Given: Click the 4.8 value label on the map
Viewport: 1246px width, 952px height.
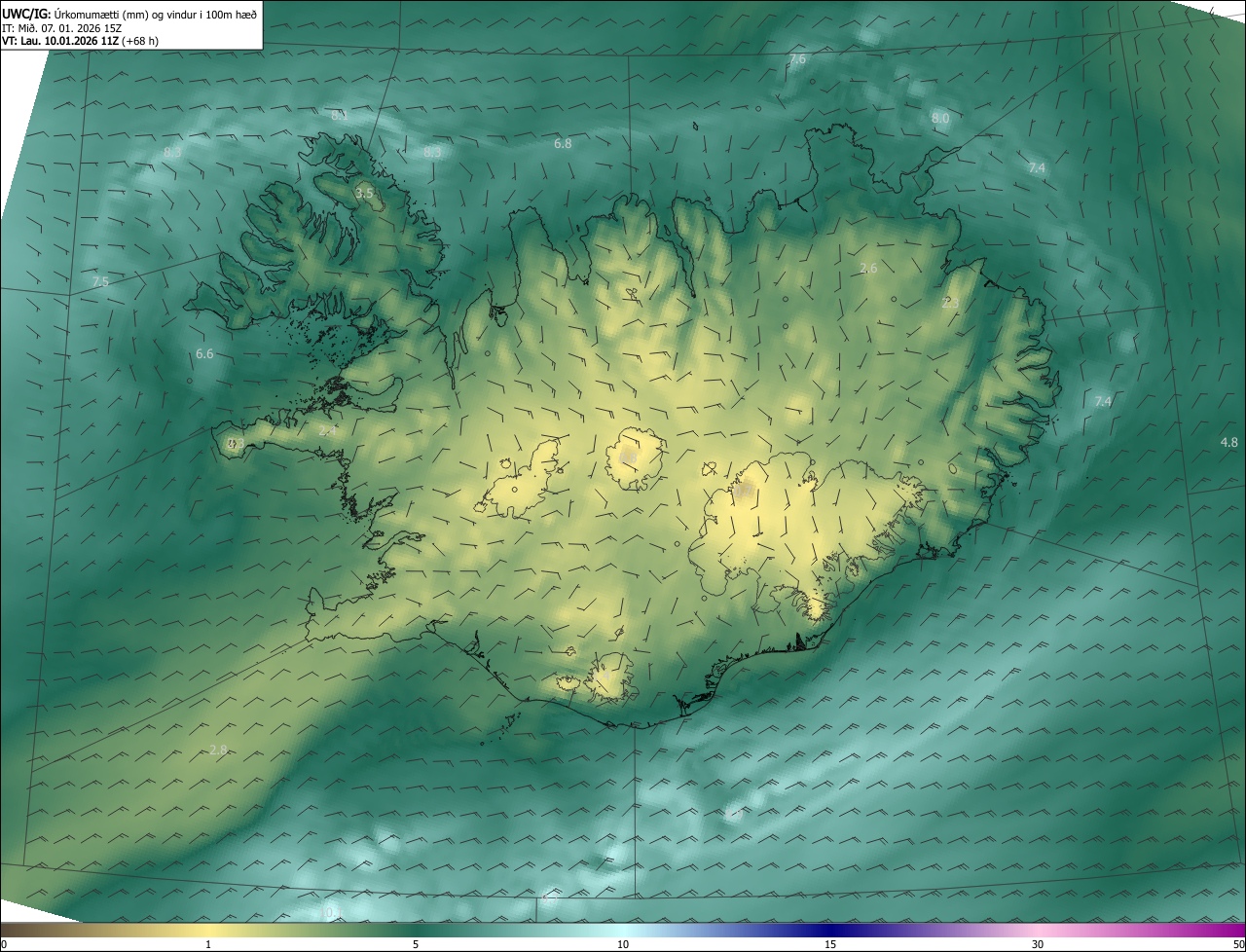Looking at the screenshot, I should (1229, 442).
